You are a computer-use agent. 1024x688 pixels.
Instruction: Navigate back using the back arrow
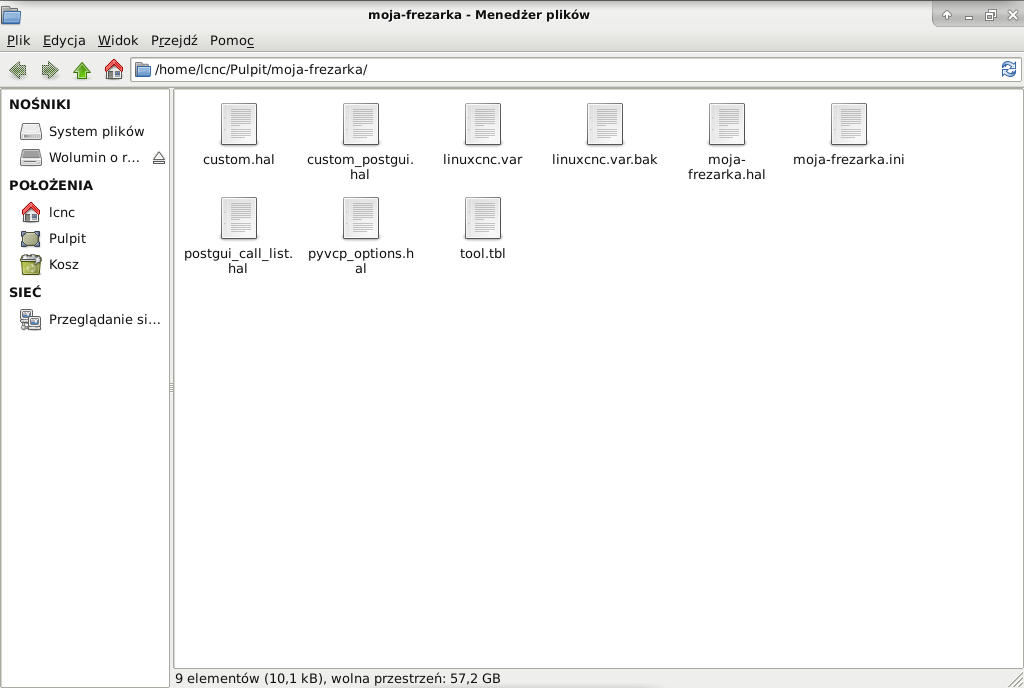16,70
